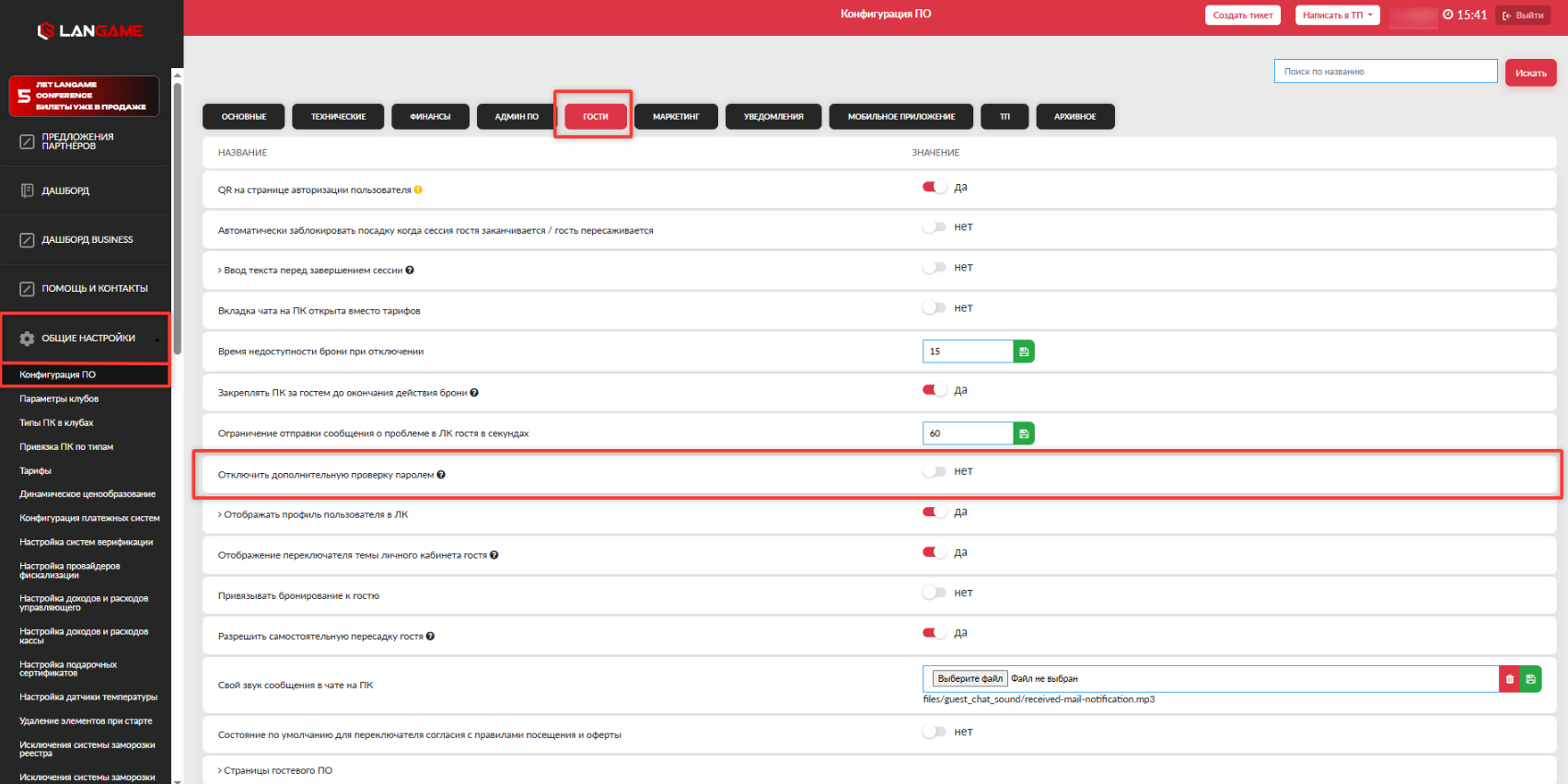This screenshot has height=784, width=1568.
Task: Open Написать в ТП dropdown
Action: [x=1337, y=15]
